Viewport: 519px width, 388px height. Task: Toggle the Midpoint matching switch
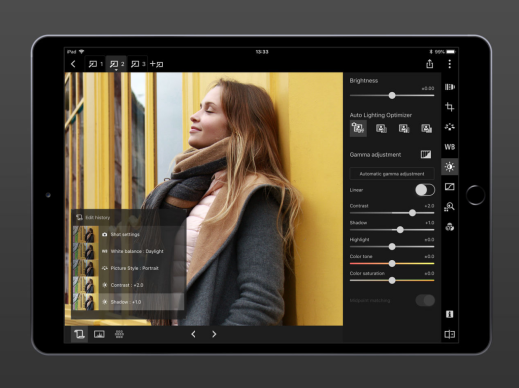[425, 300]
